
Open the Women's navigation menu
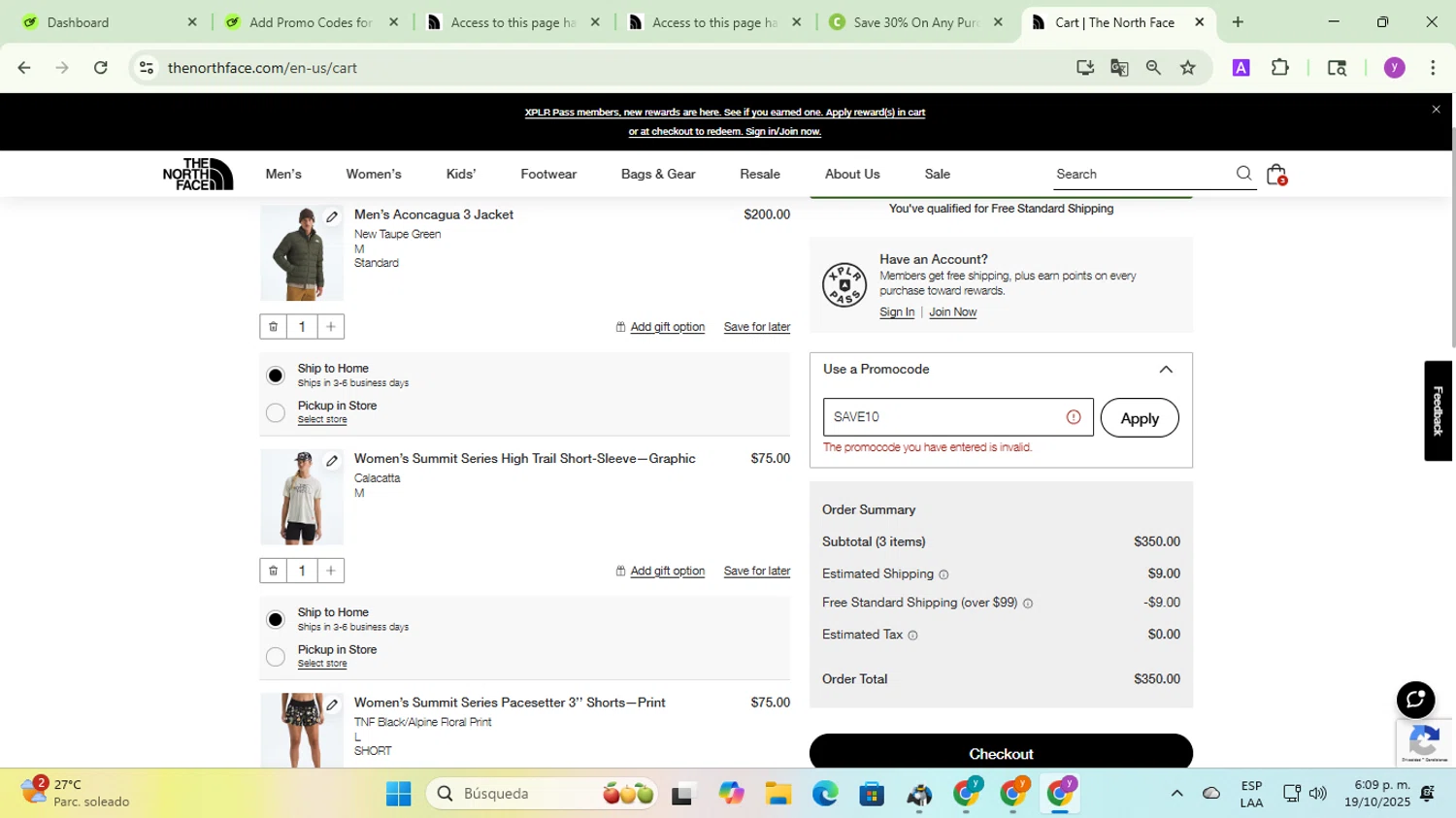point(374,174)
